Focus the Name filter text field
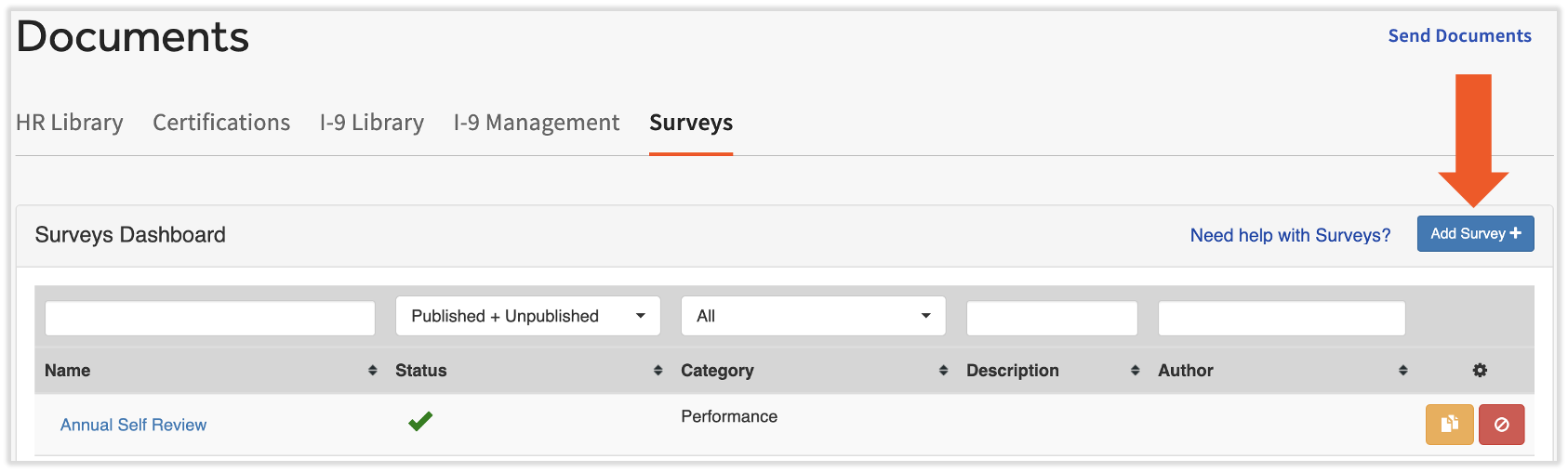This screenshot has width=1568, height=472. [210, 318]
